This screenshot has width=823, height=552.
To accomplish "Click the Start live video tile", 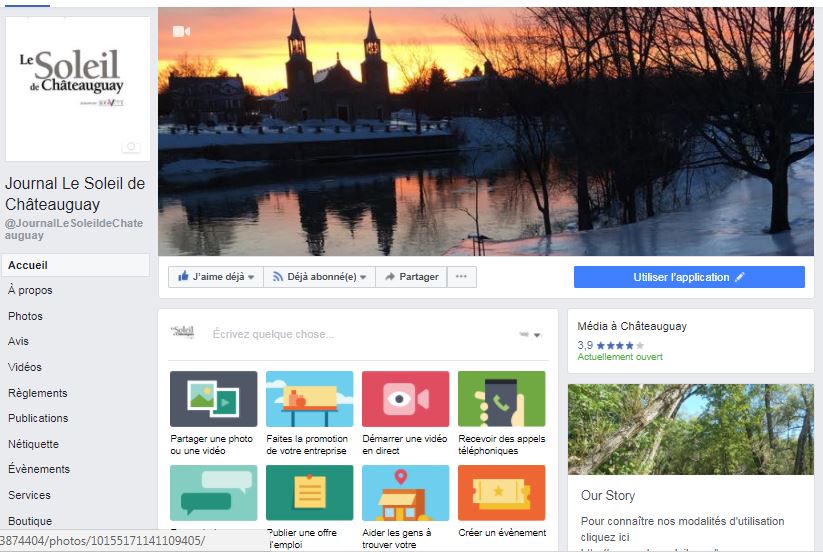I will click(x=406, y=399).
